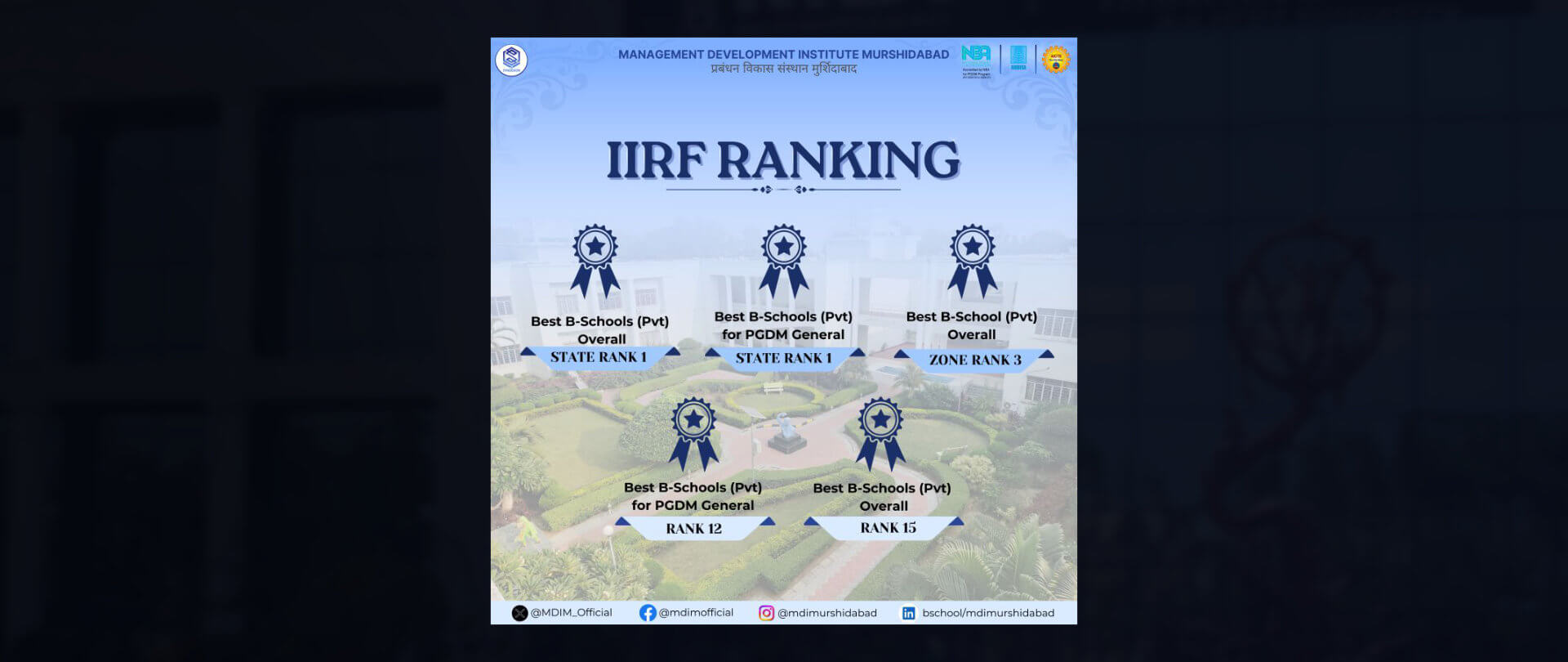Click the AICTE gear-shaped logo

[x=1056, y=59]
